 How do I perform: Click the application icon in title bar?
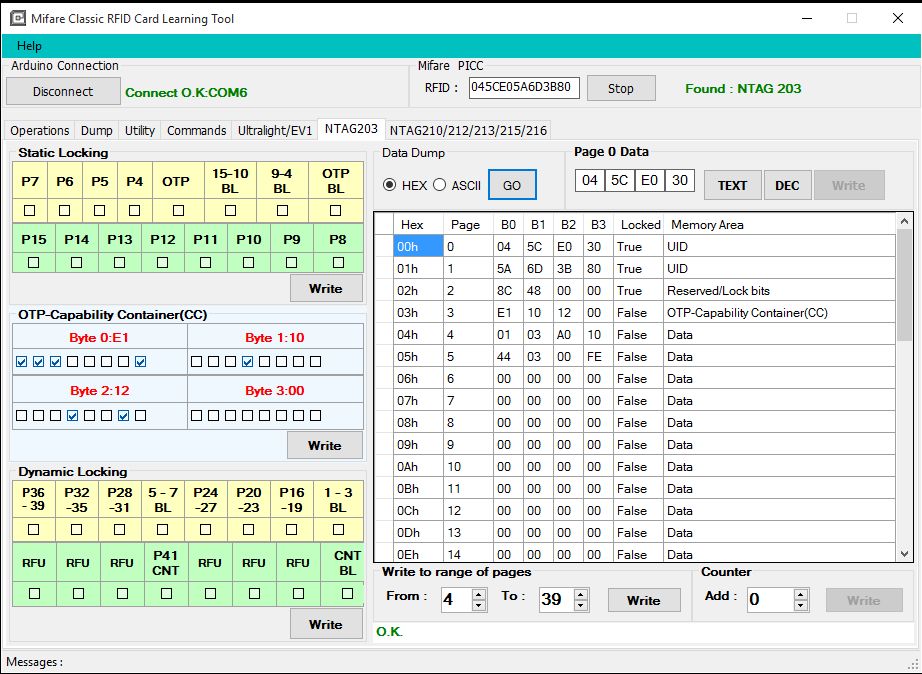[18, 18]
